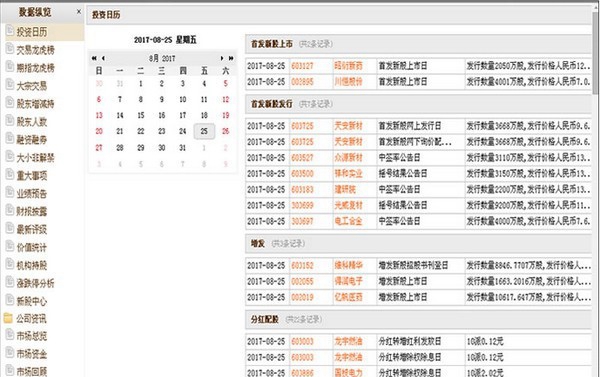Go to the next month in the calendar
The height and width of the screenshot is (377, 600).
222,58
